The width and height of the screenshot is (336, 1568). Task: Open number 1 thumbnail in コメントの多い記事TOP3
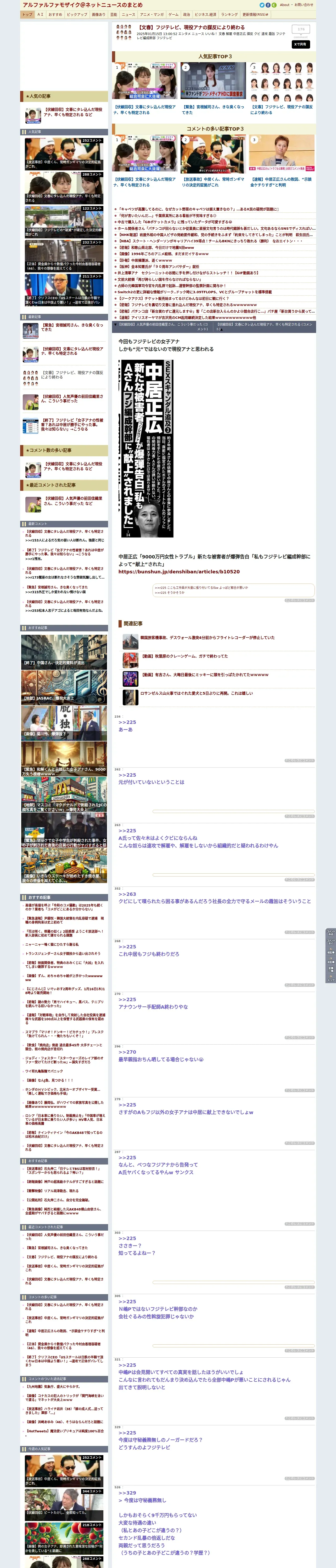pyautogui.click(x=145, y=153)
